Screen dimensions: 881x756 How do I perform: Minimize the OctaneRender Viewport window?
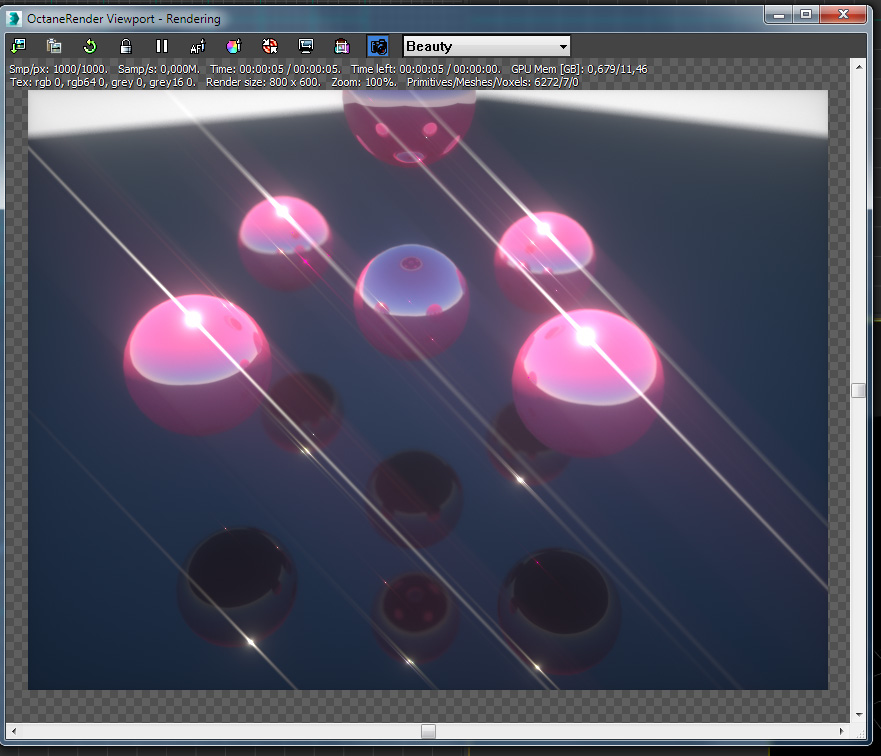[779, 14]
